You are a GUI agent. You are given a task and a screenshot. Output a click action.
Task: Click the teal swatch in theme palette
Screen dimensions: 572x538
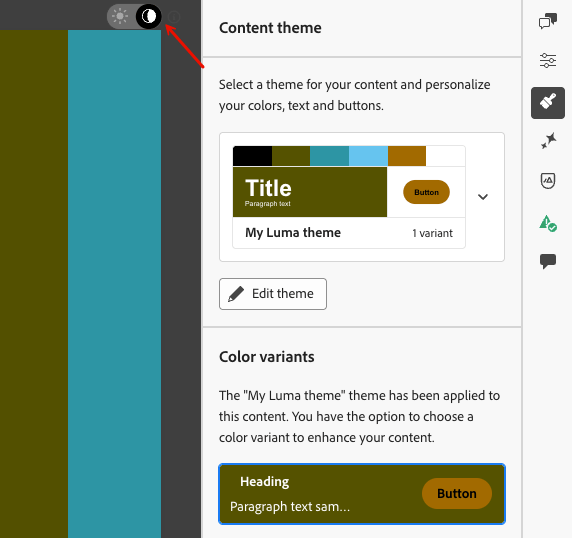(x=329, y=156)
